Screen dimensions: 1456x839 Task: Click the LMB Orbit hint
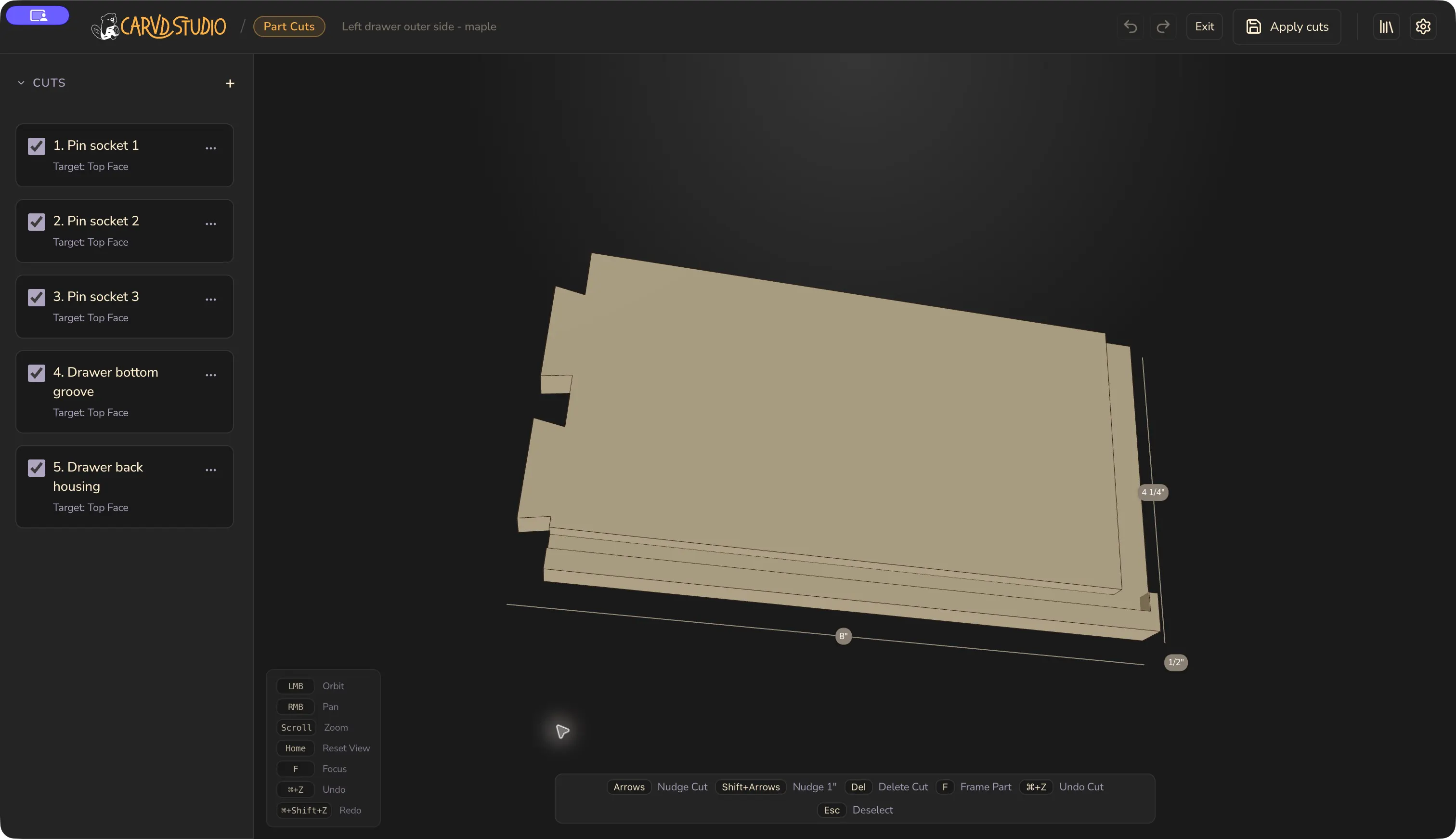coord(296,686)
